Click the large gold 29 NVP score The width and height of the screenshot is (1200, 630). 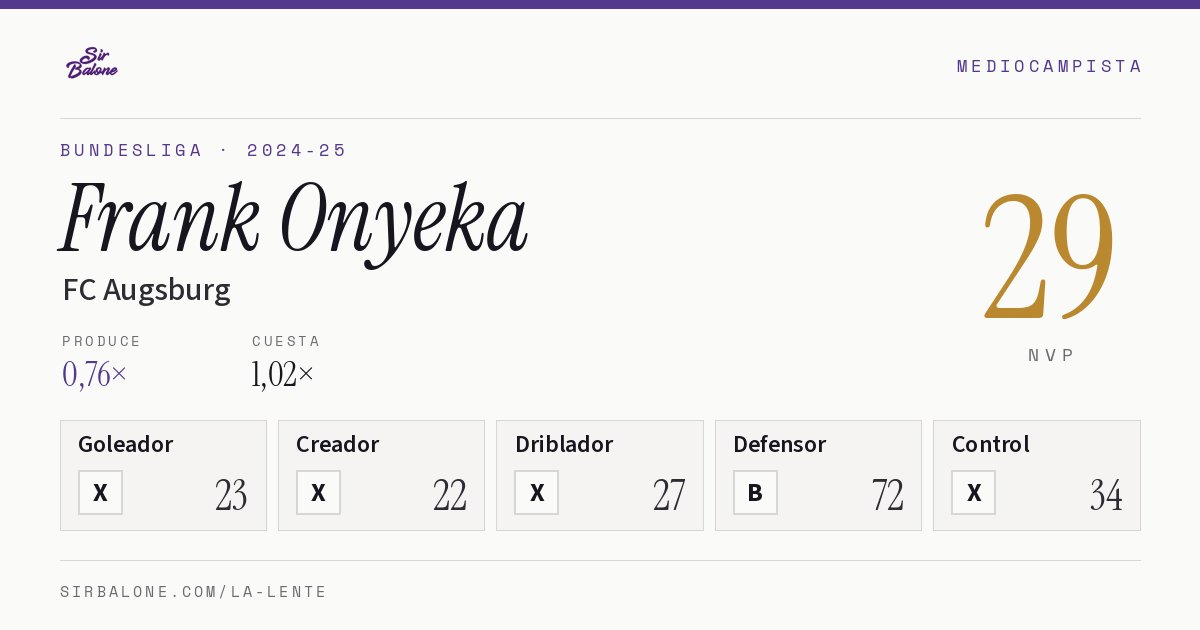click(x=1049, y=256)
